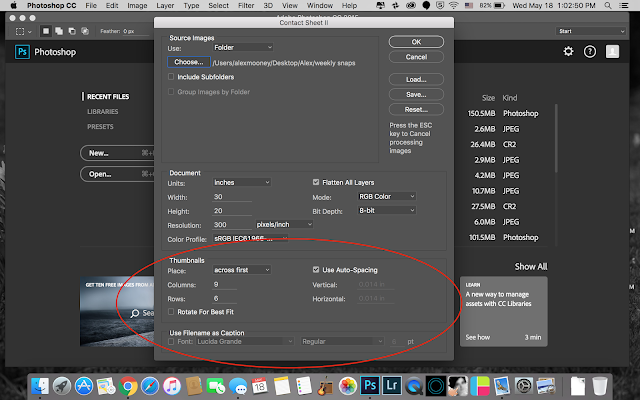Image resolution: width=640 pixels, height=400 pixels.
Task: Open the Regular font style dropdown
Action: coord(342,341)
